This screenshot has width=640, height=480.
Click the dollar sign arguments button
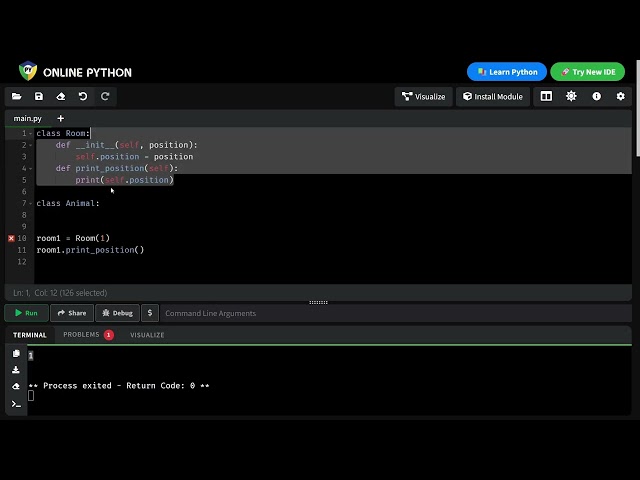click(x=150, y=313)
